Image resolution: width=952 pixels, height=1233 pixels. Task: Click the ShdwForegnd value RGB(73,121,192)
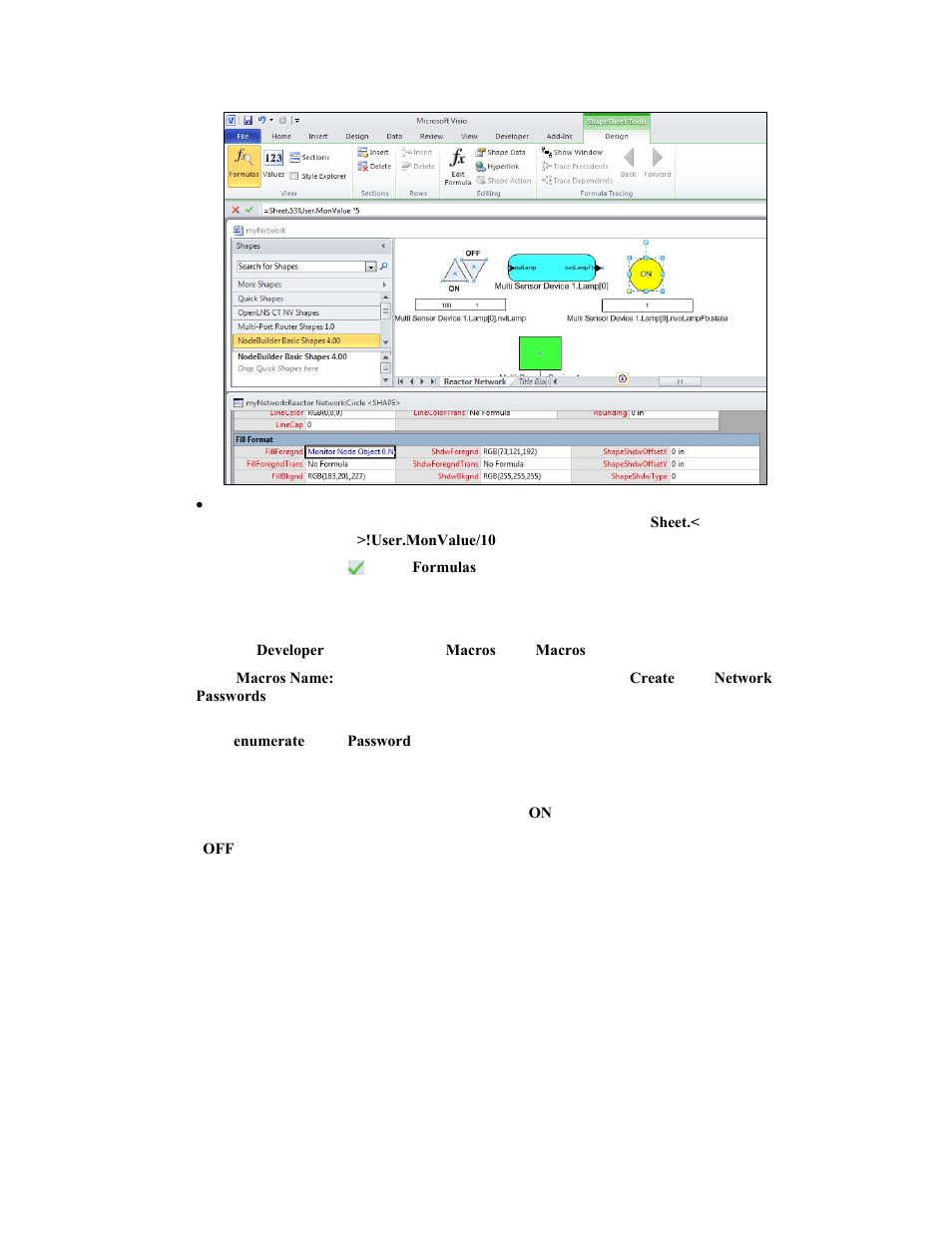(510, 451)
